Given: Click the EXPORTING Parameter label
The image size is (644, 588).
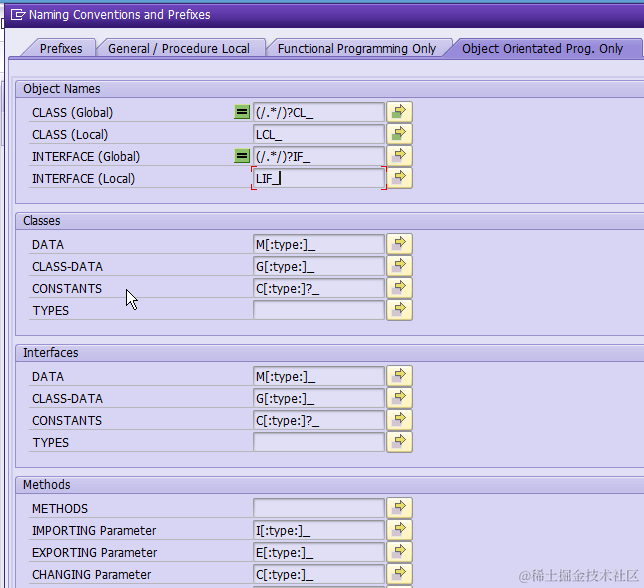Looking at the screenshot, I should click(94, 553).
